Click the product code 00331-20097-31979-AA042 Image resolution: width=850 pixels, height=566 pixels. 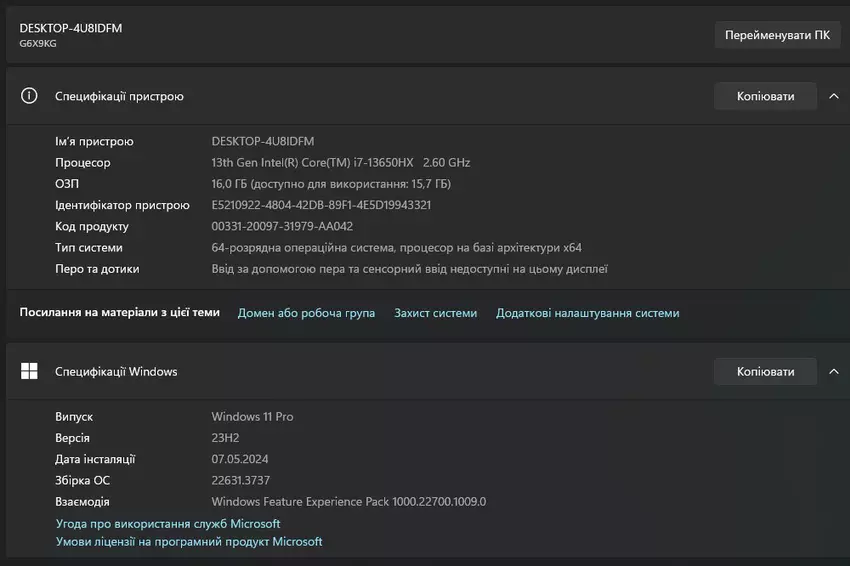pos(282,226)
